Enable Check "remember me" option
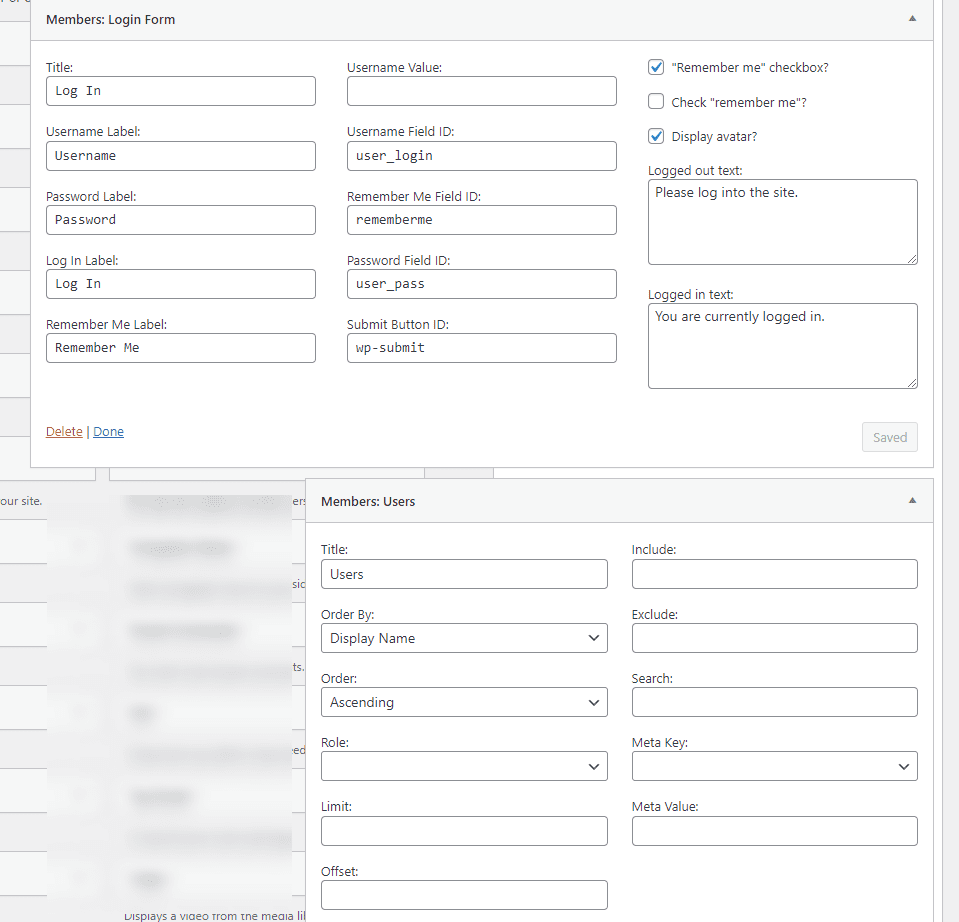959x922 pixels. (656, 102)
